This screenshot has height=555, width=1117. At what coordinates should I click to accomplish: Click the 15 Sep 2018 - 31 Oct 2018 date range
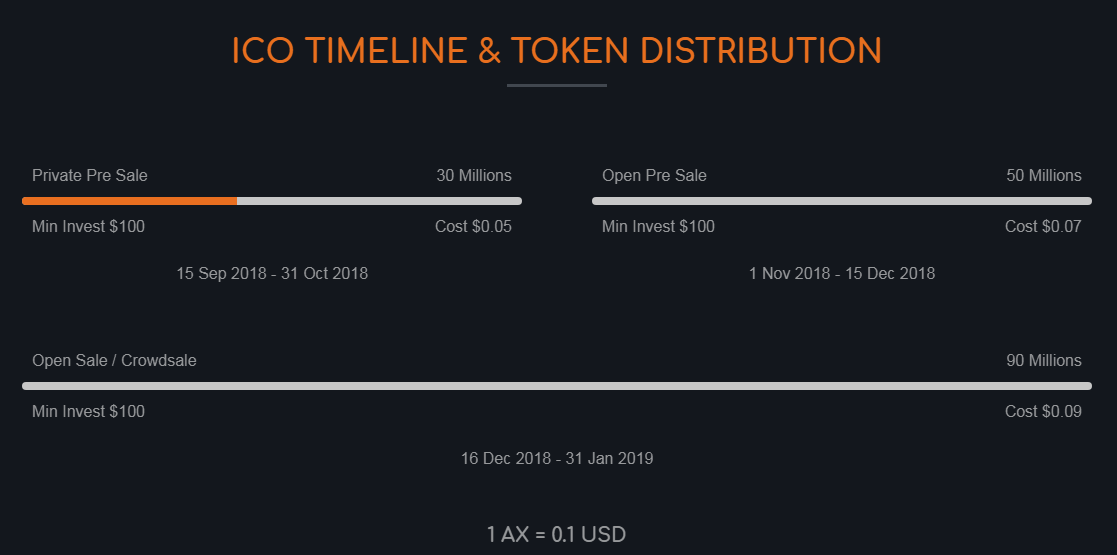pyautogui.click(x=272, y=274)
